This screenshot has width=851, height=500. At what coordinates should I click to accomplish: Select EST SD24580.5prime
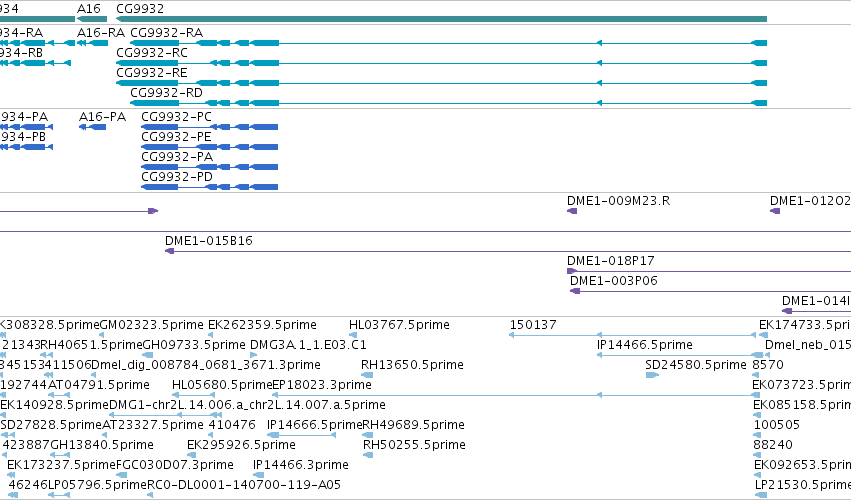(696, 365)
